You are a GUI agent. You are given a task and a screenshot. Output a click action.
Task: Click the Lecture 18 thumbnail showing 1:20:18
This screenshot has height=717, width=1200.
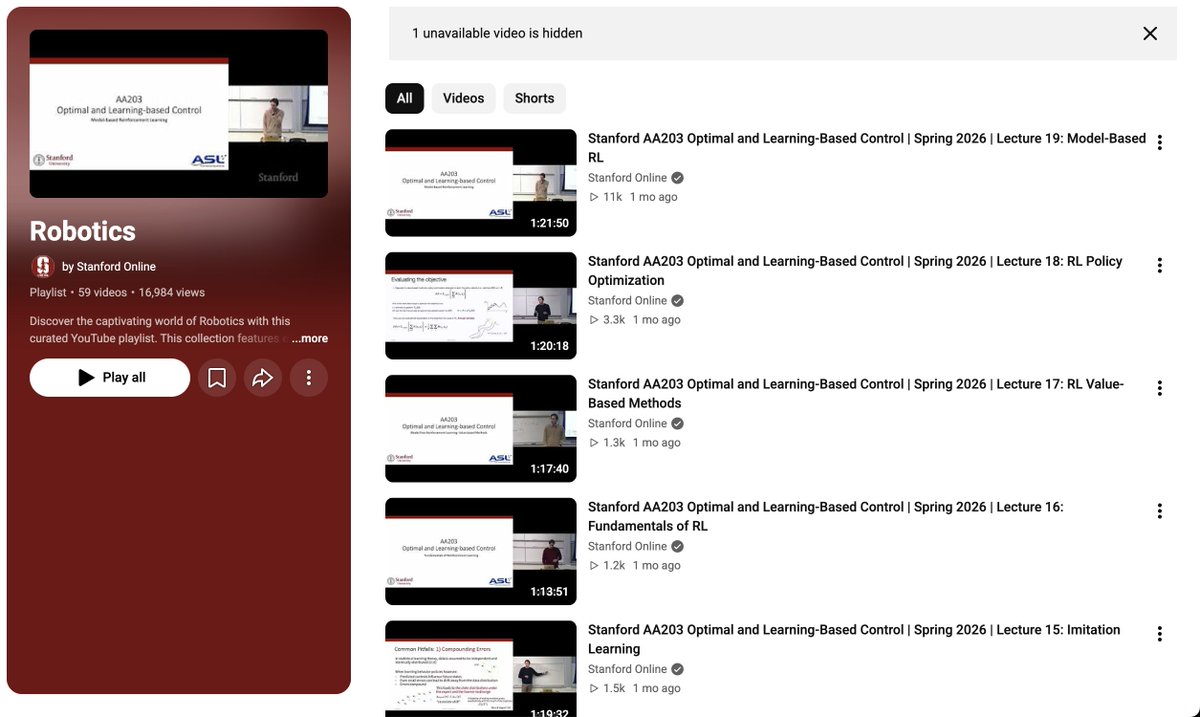(481, 306)
